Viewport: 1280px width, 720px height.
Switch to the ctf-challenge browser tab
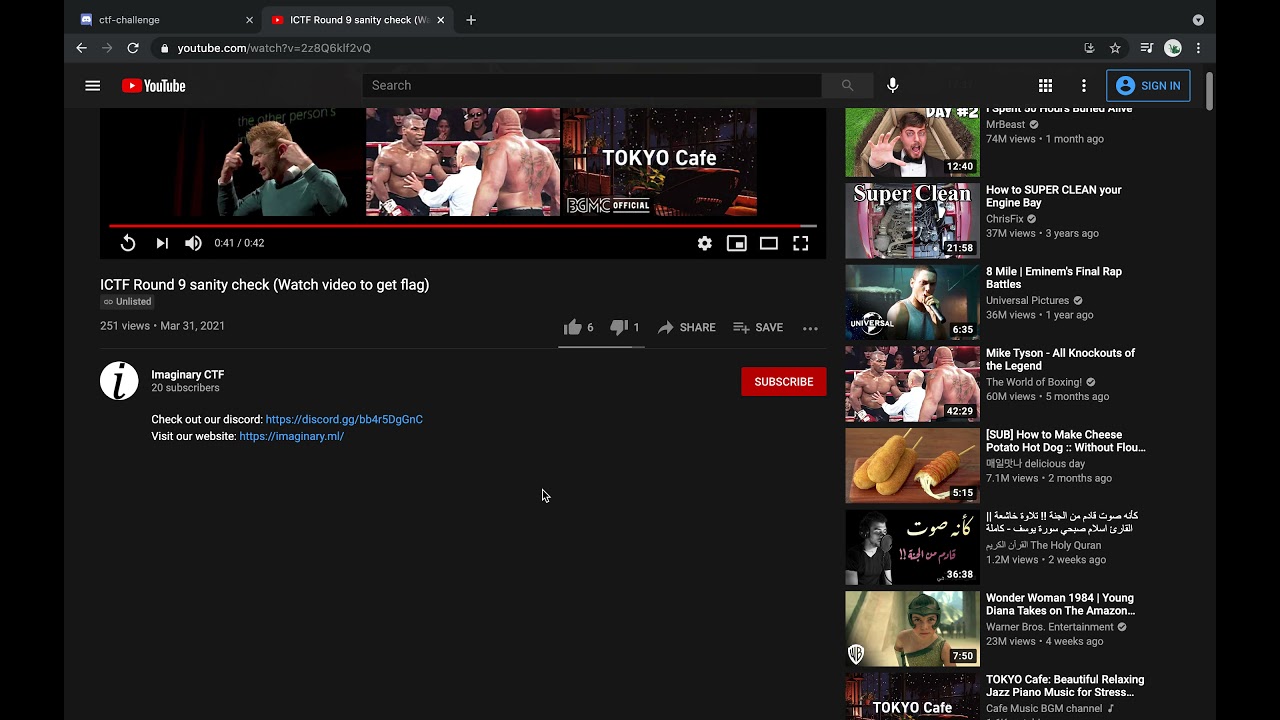point(165,20)
